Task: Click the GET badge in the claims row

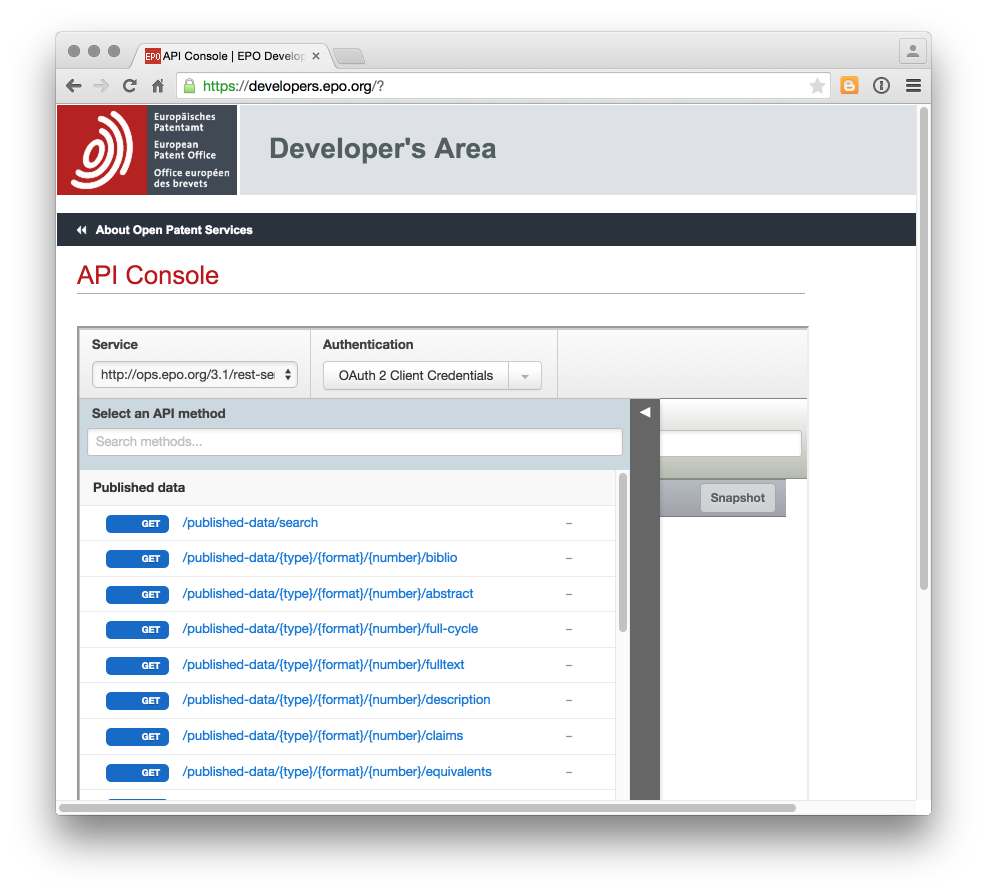Action: pyautogui.click(x=137, y=737)
